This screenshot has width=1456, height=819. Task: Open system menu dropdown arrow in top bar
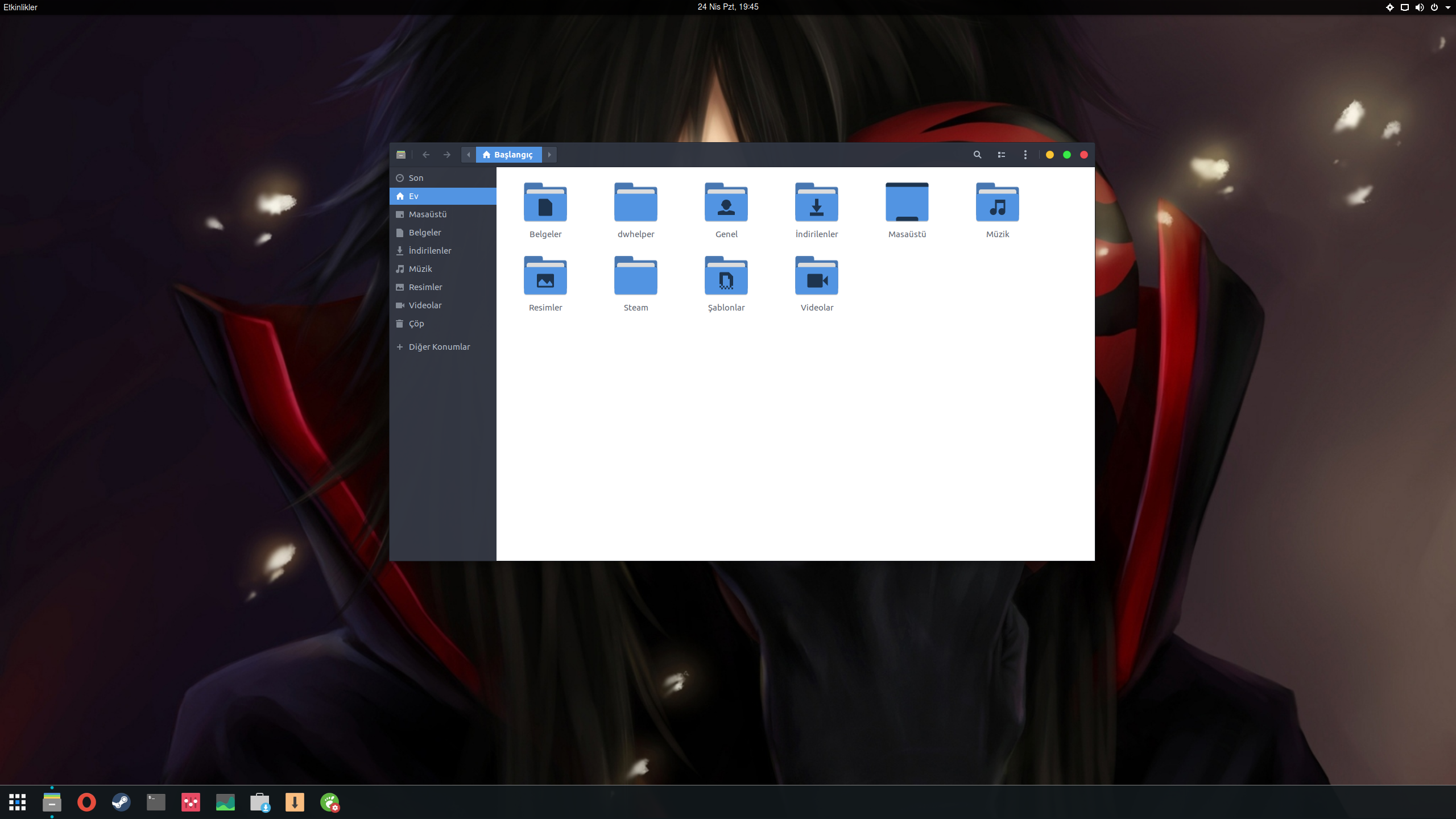coord(1447,7)
